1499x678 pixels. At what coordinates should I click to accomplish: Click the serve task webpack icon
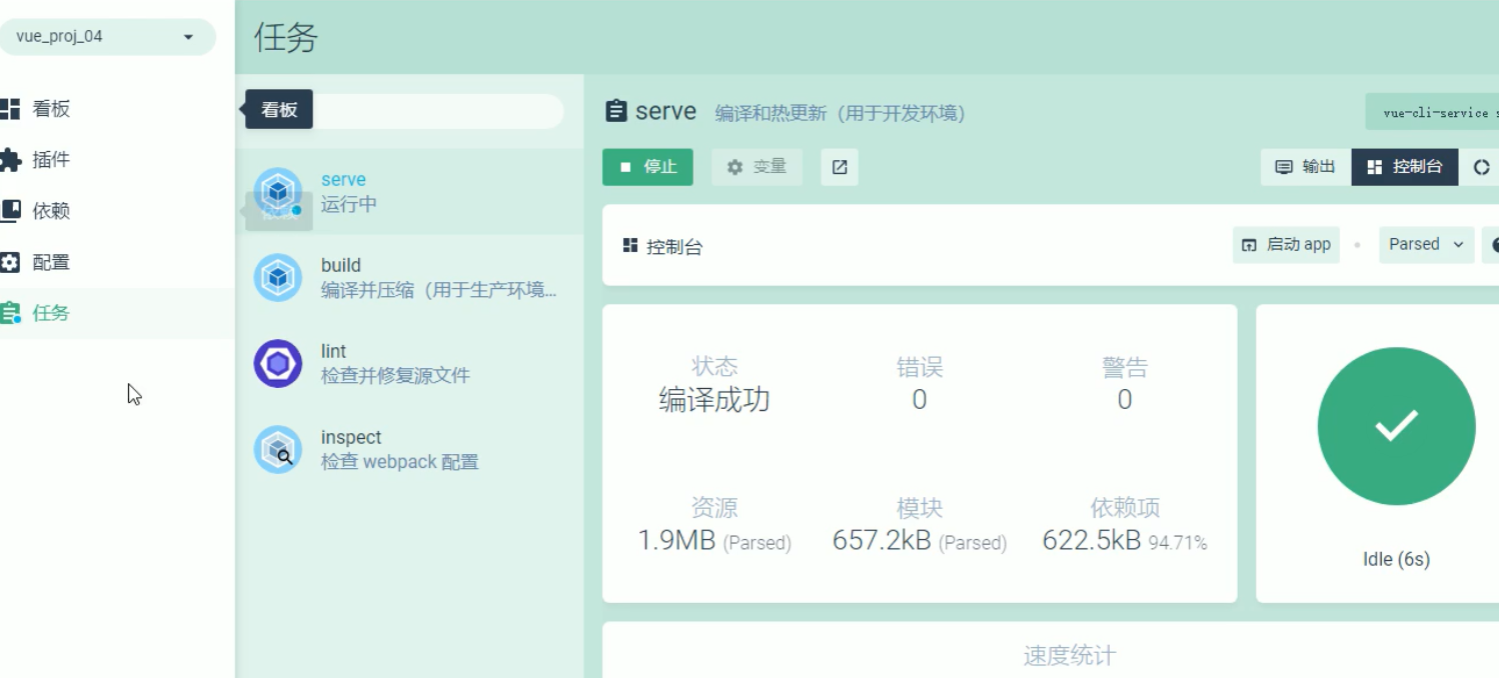coord(278,192)
